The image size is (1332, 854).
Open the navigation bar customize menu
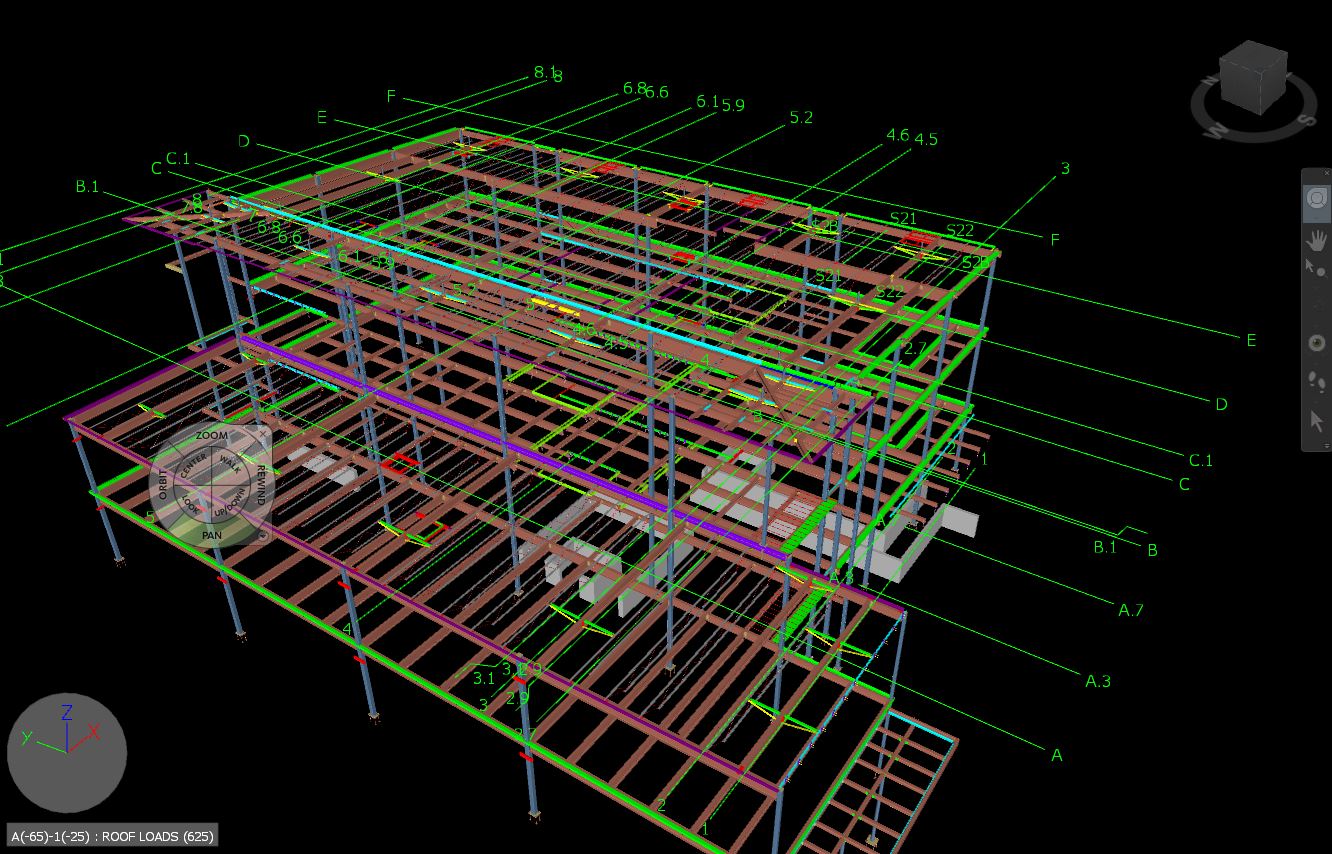tap(1326, 445)
